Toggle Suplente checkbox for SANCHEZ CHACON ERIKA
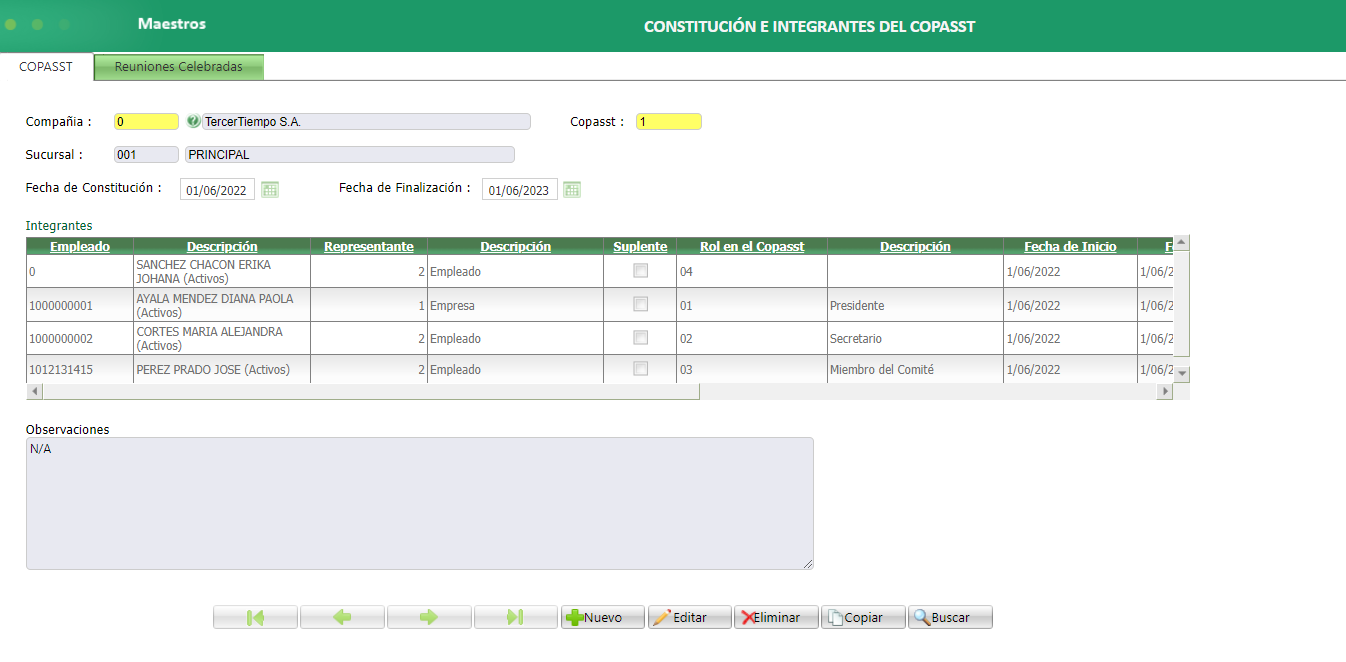The width and height of the screenshot is (1346, 662). coord(640,271)
